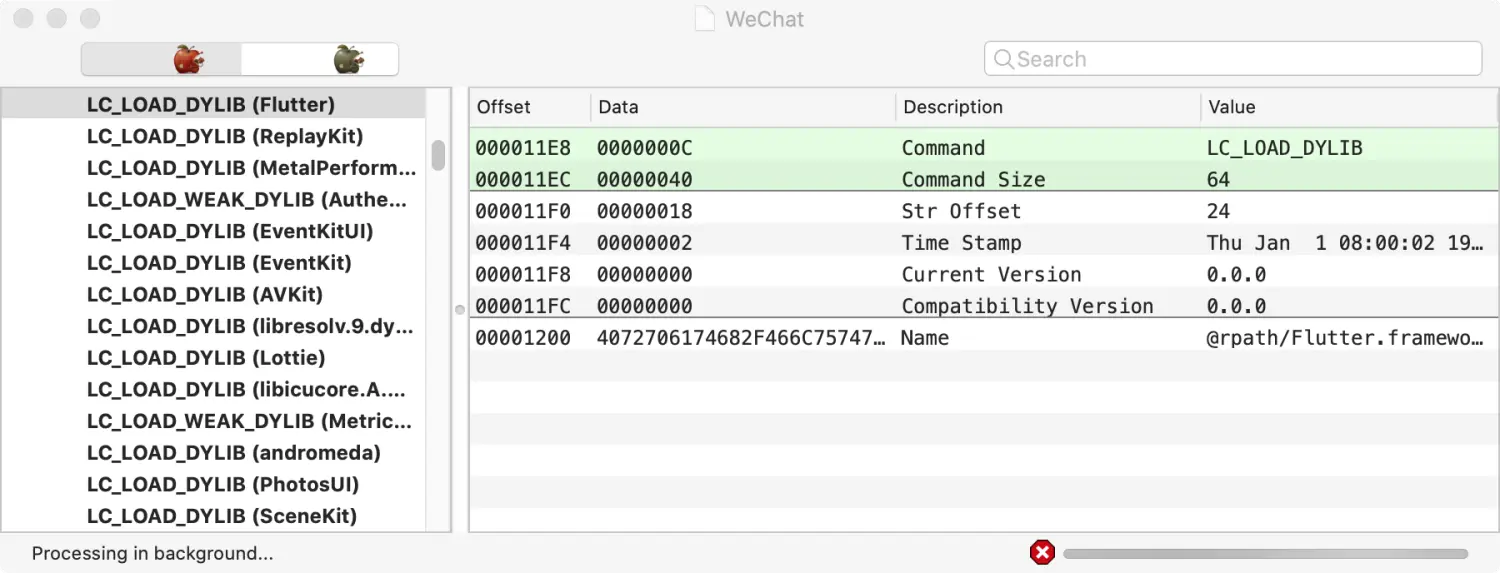The width and height of the screenshot is (1500, 573).
Task: Click offset 000011EC cell
Action: pyautogui.click(x=523, y=180)
